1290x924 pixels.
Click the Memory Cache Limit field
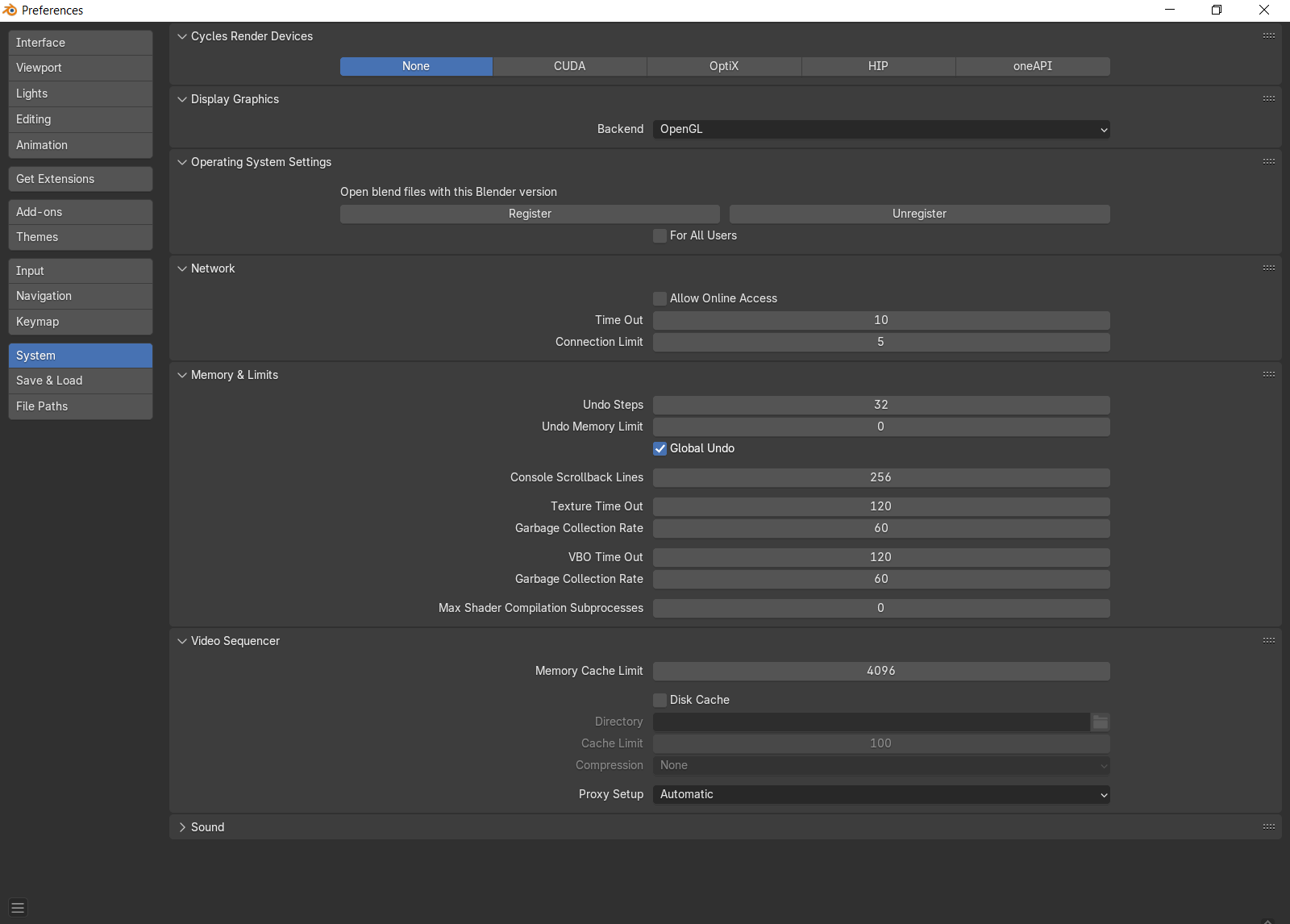881,671
